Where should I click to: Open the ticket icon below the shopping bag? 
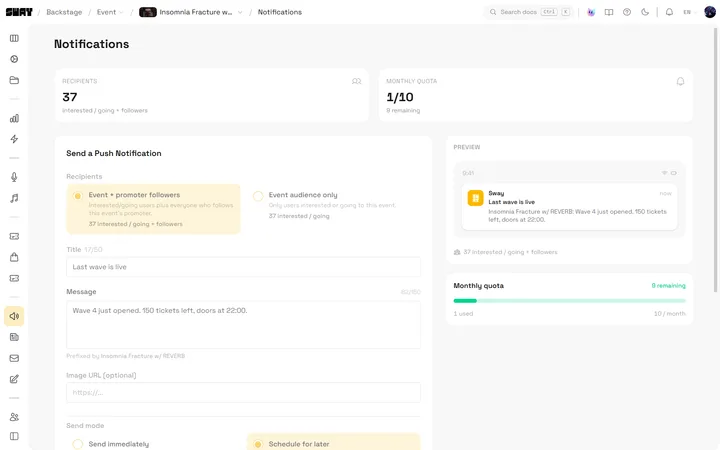[14, 278]
